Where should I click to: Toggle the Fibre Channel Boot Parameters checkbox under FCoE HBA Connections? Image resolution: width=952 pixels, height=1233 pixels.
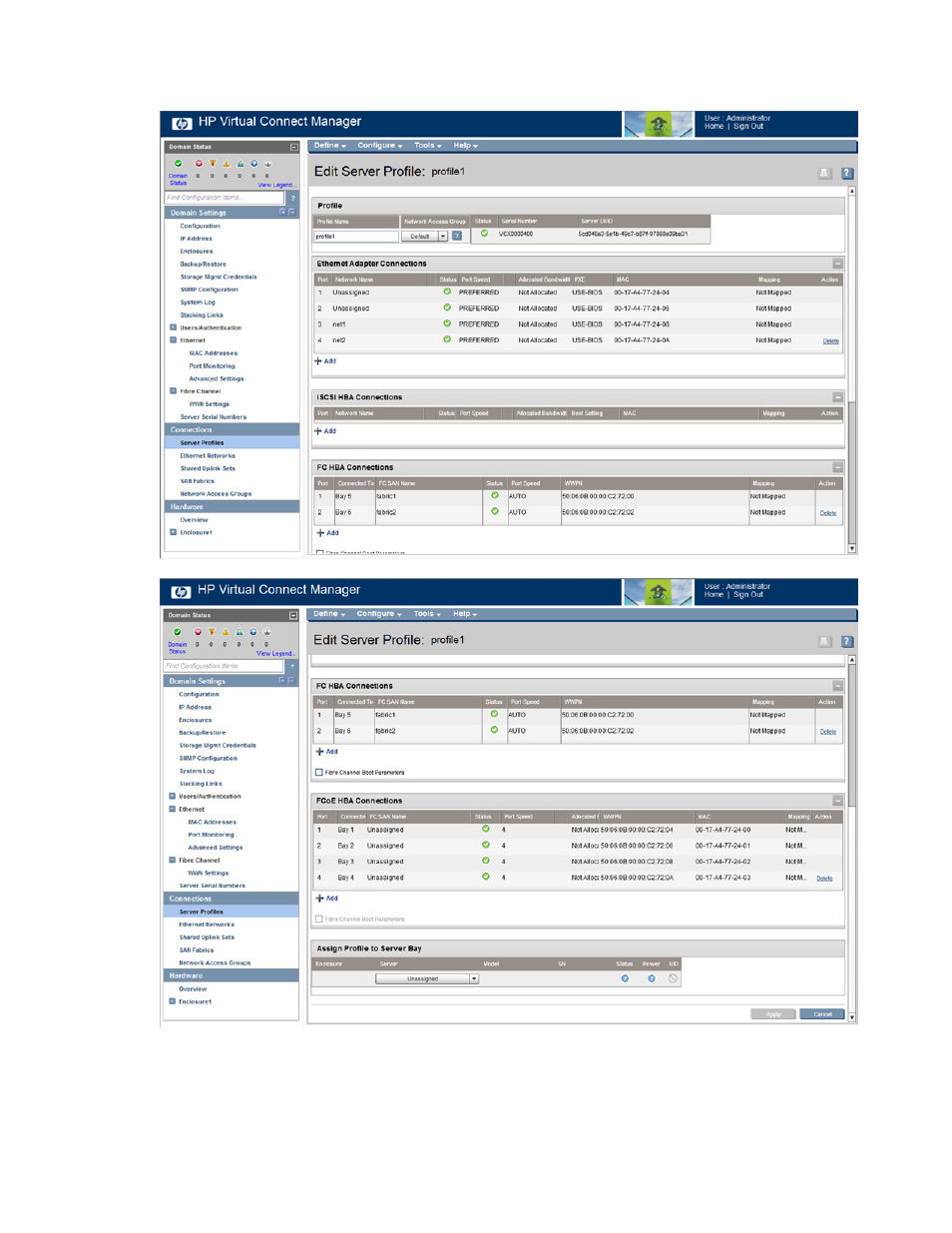pyautogui.click(x=319, y=920)
